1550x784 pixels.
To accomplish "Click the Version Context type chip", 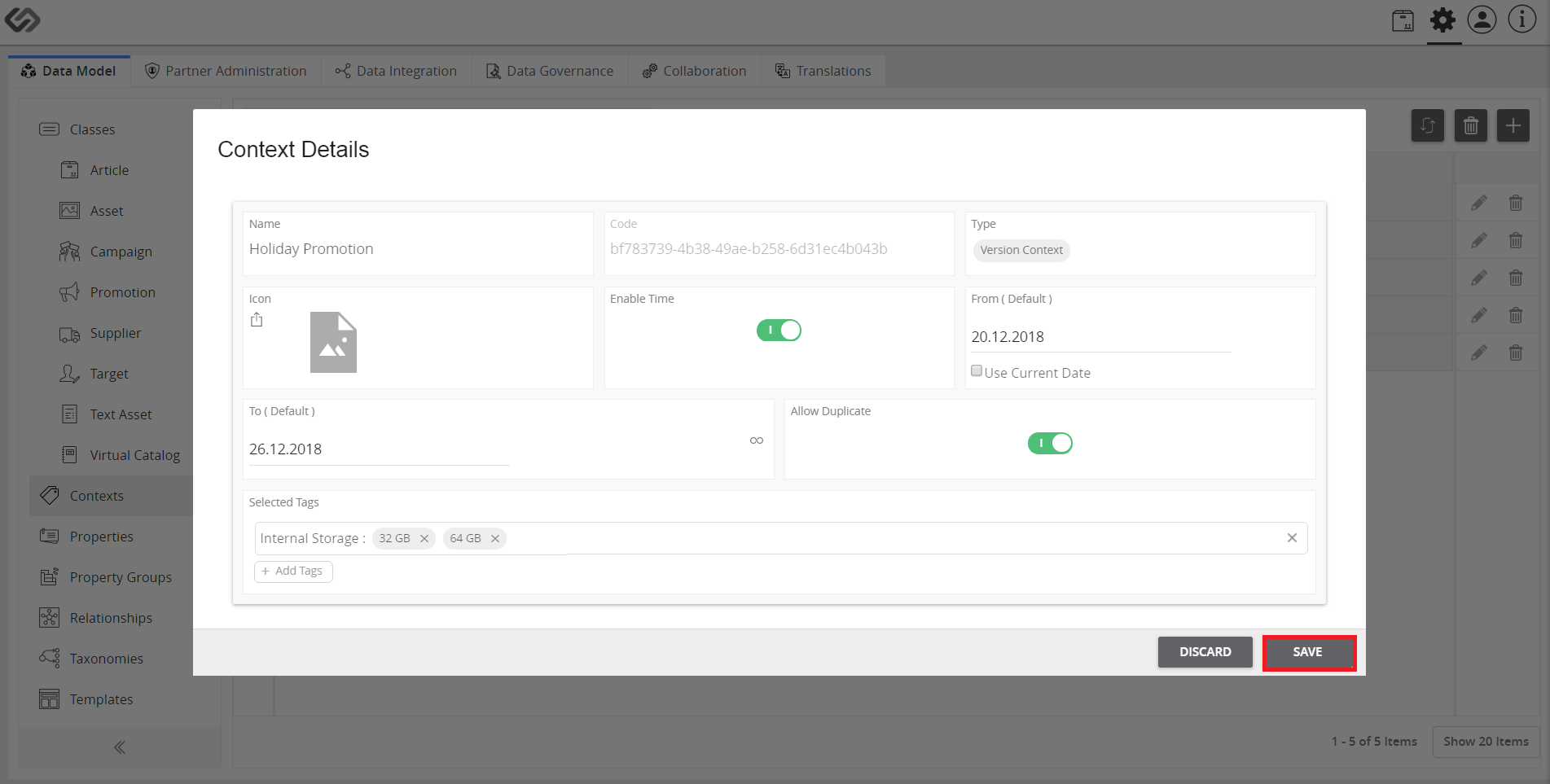I will [1021, 250].
